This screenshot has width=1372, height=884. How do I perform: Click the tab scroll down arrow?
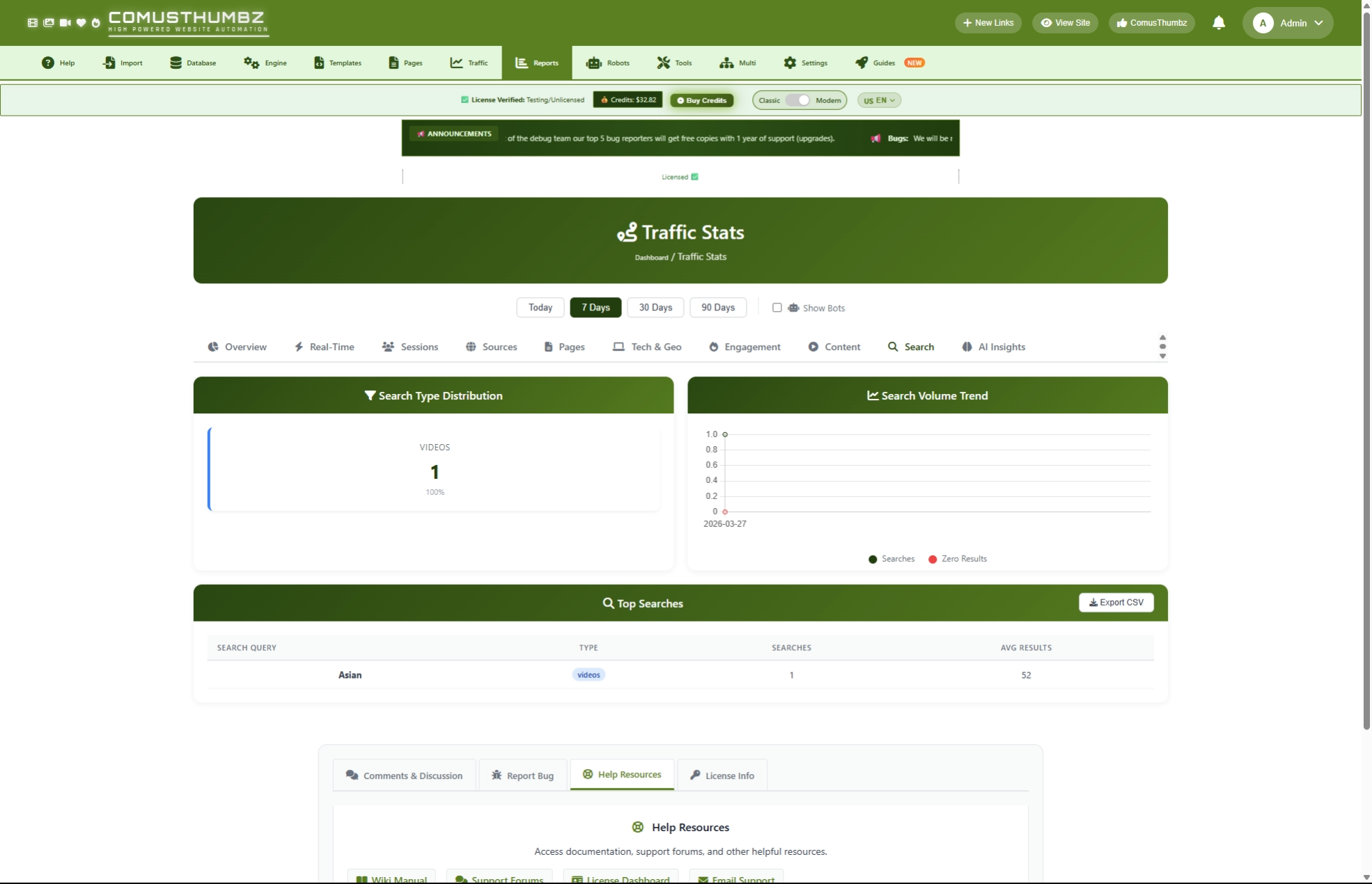(1162, 356)
